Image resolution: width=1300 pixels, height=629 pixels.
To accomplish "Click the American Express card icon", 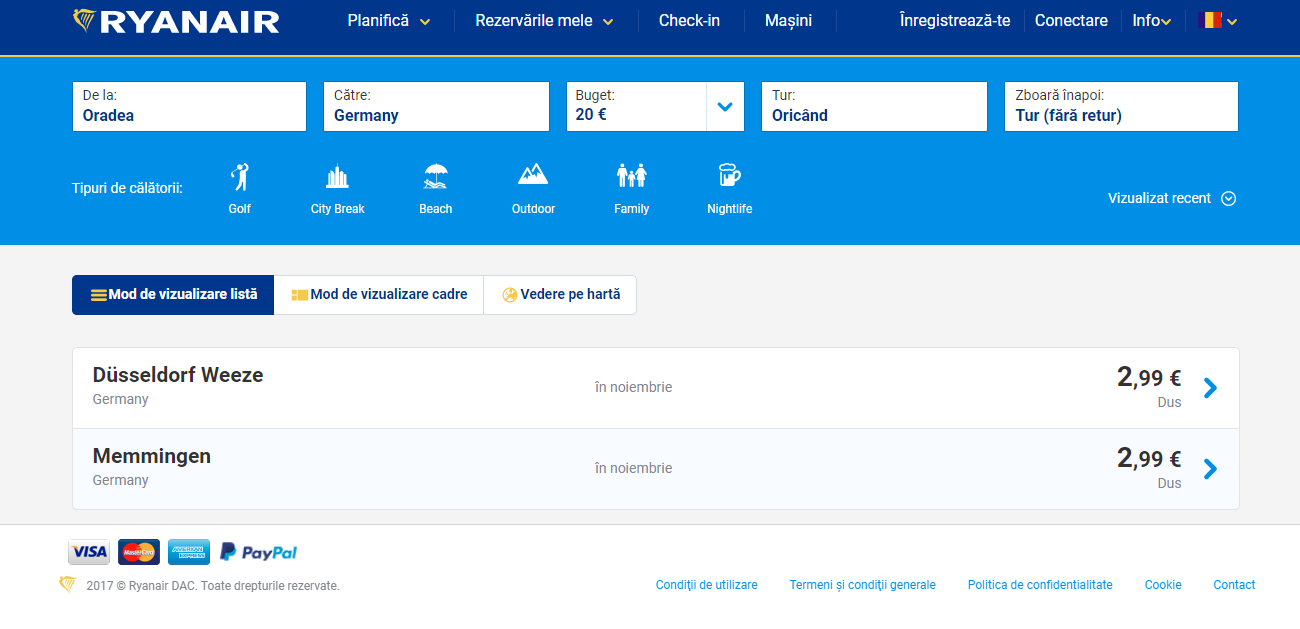I will pyautogui.click(x=189, y=552).
